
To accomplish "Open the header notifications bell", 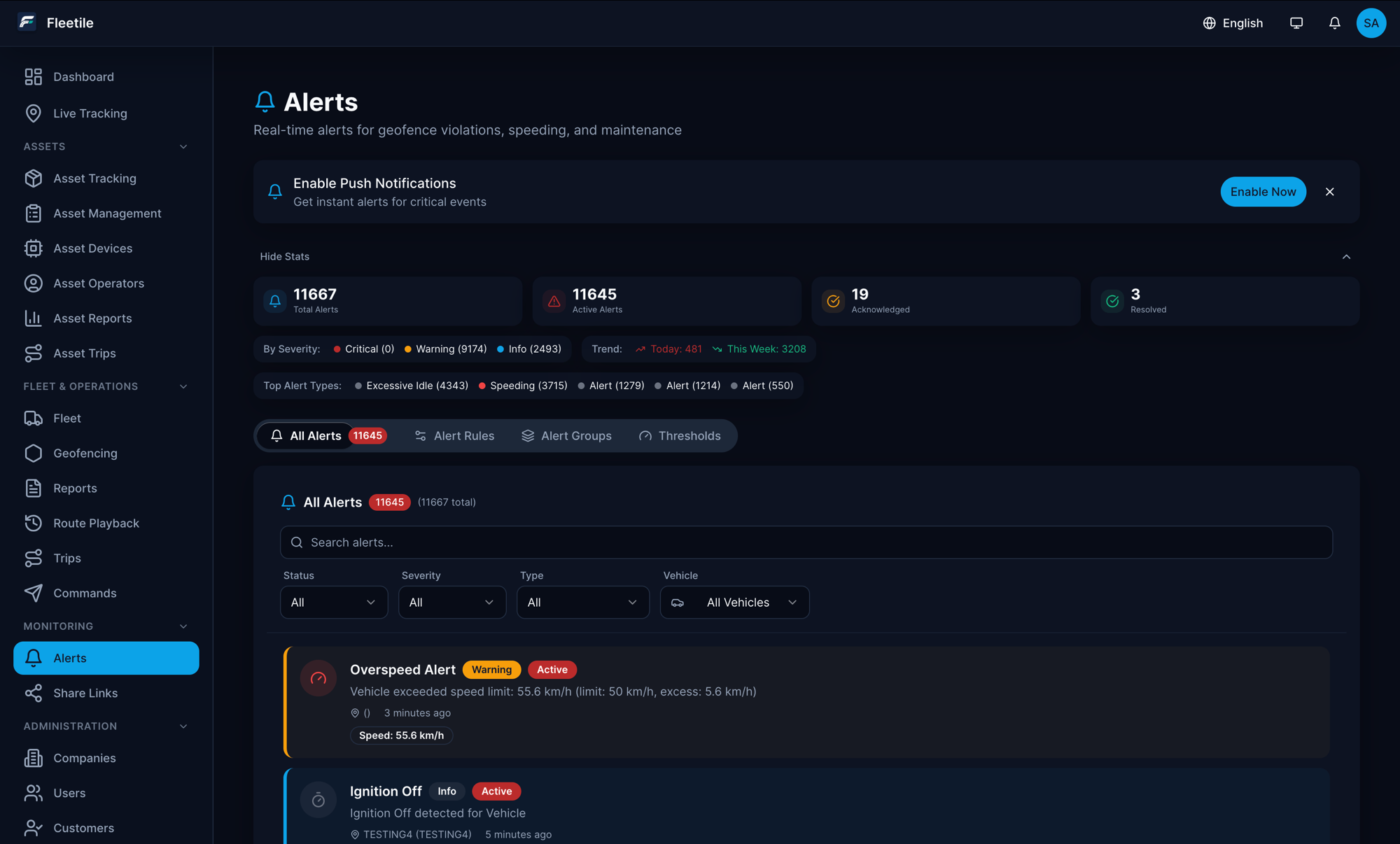I will click(x=1334, y=23).
